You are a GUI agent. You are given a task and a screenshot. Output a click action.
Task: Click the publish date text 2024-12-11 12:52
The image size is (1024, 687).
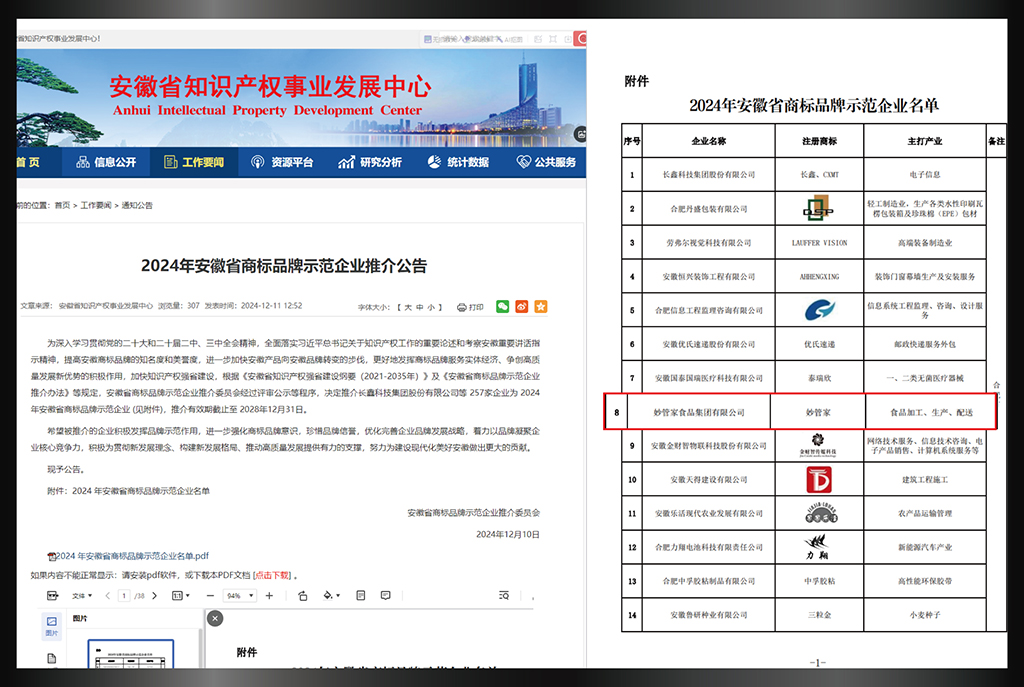[272, 306]
